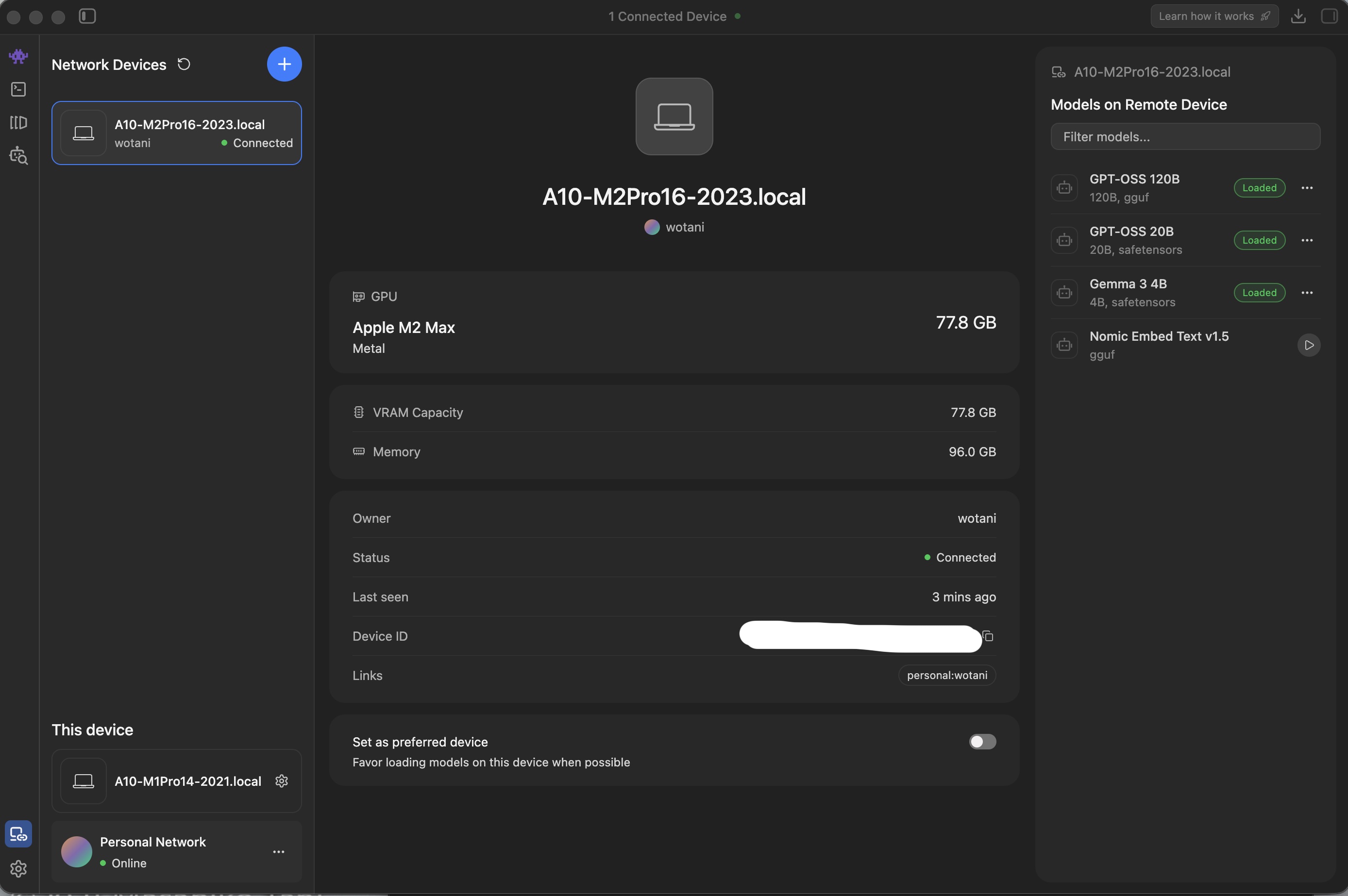Open options menu for GPT-OSS 120B

(x=1307, y=188)
